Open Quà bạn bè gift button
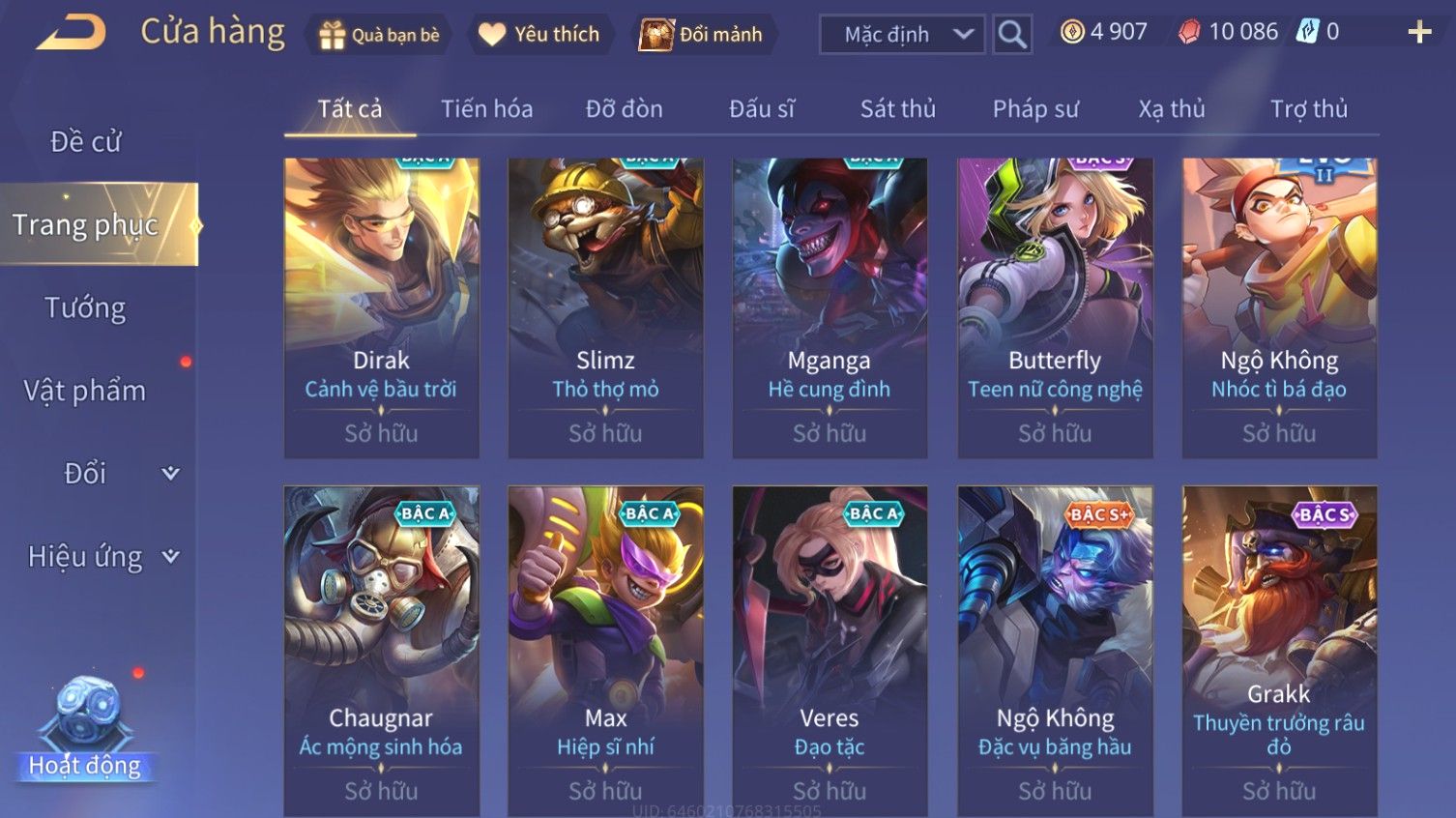Screen dimensions: 1456x818 378,35
